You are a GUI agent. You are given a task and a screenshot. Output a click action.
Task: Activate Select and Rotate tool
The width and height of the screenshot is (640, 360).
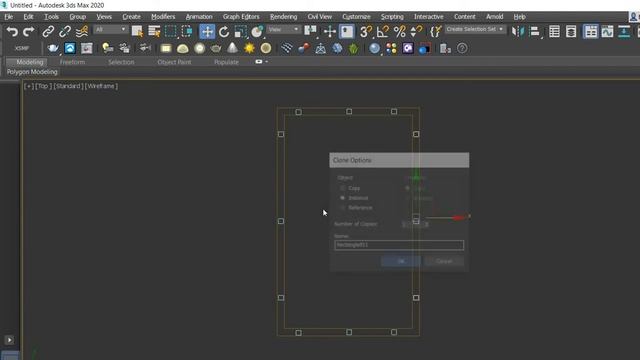[224, 31]
